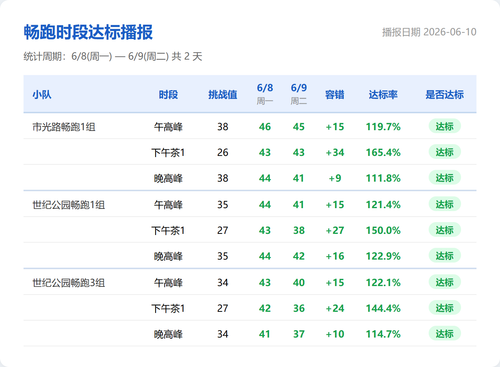Click 6/9 value 40

tap(299, 282)
